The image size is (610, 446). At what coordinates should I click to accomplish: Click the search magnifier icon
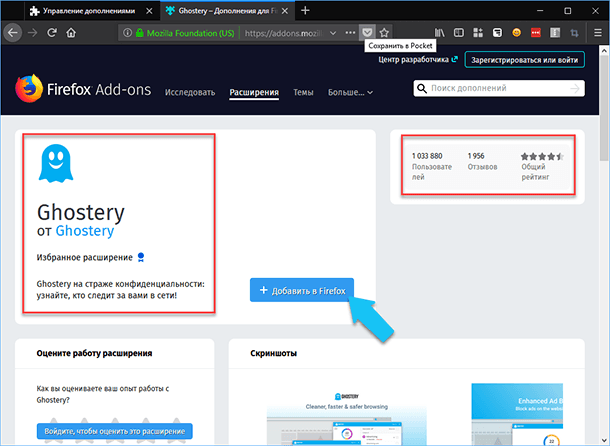(422, 88)
